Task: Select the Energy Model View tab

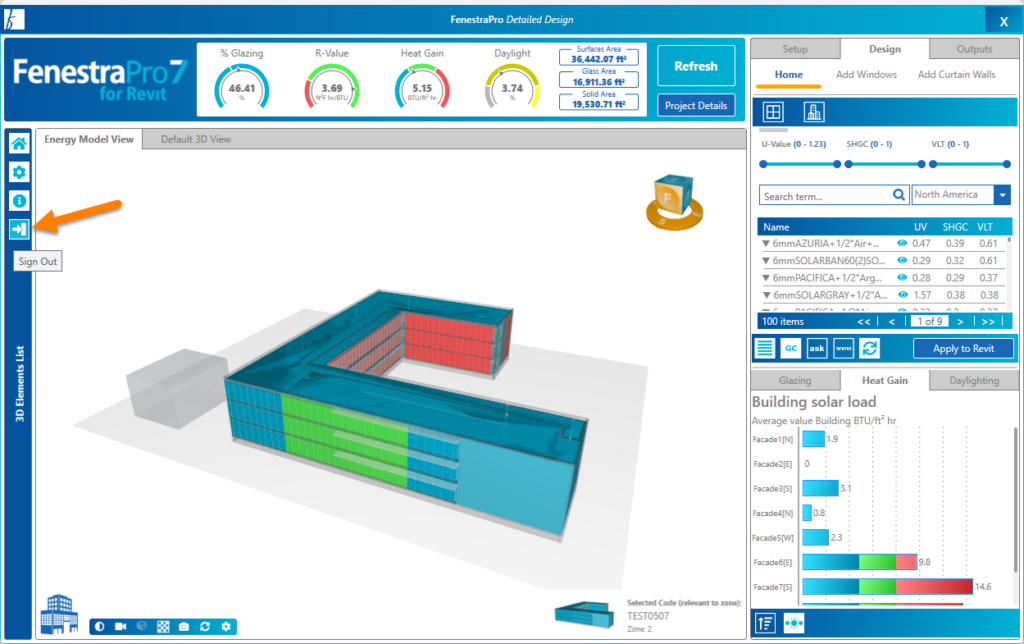Action: [x=89, y=139]
